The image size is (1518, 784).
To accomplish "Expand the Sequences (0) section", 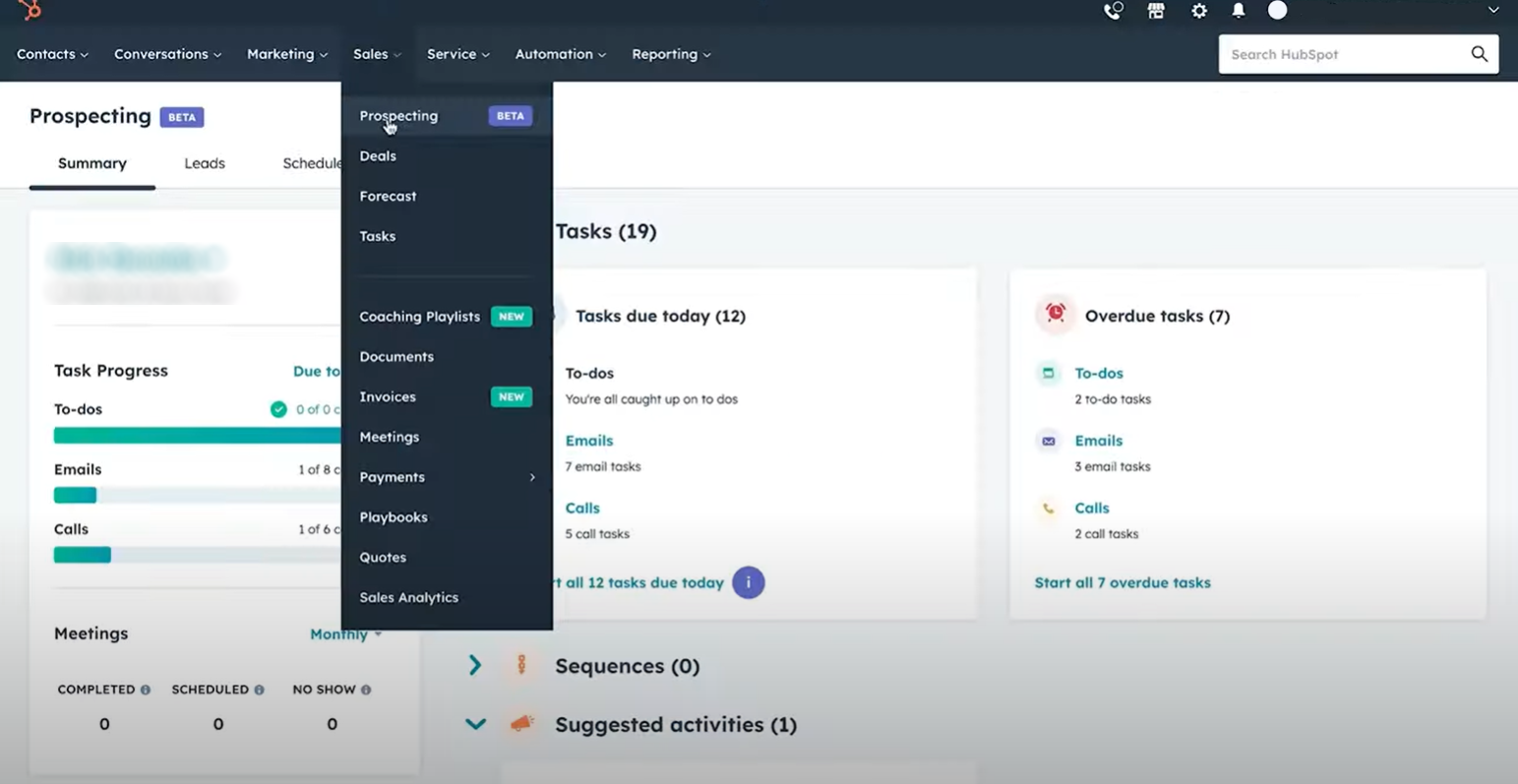I will coord(475,665).
